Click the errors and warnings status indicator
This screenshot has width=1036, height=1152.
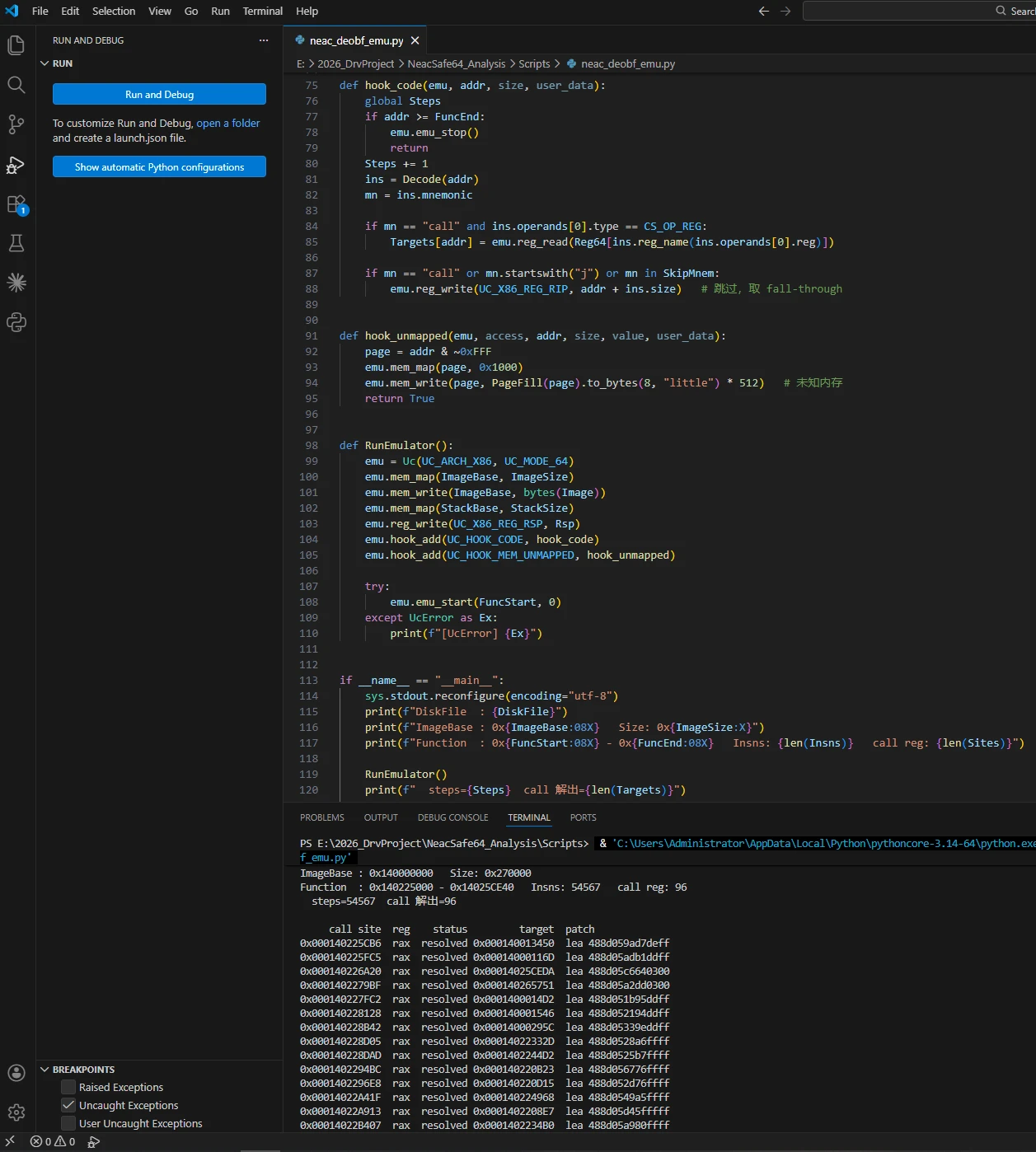tap(53, 1141)
